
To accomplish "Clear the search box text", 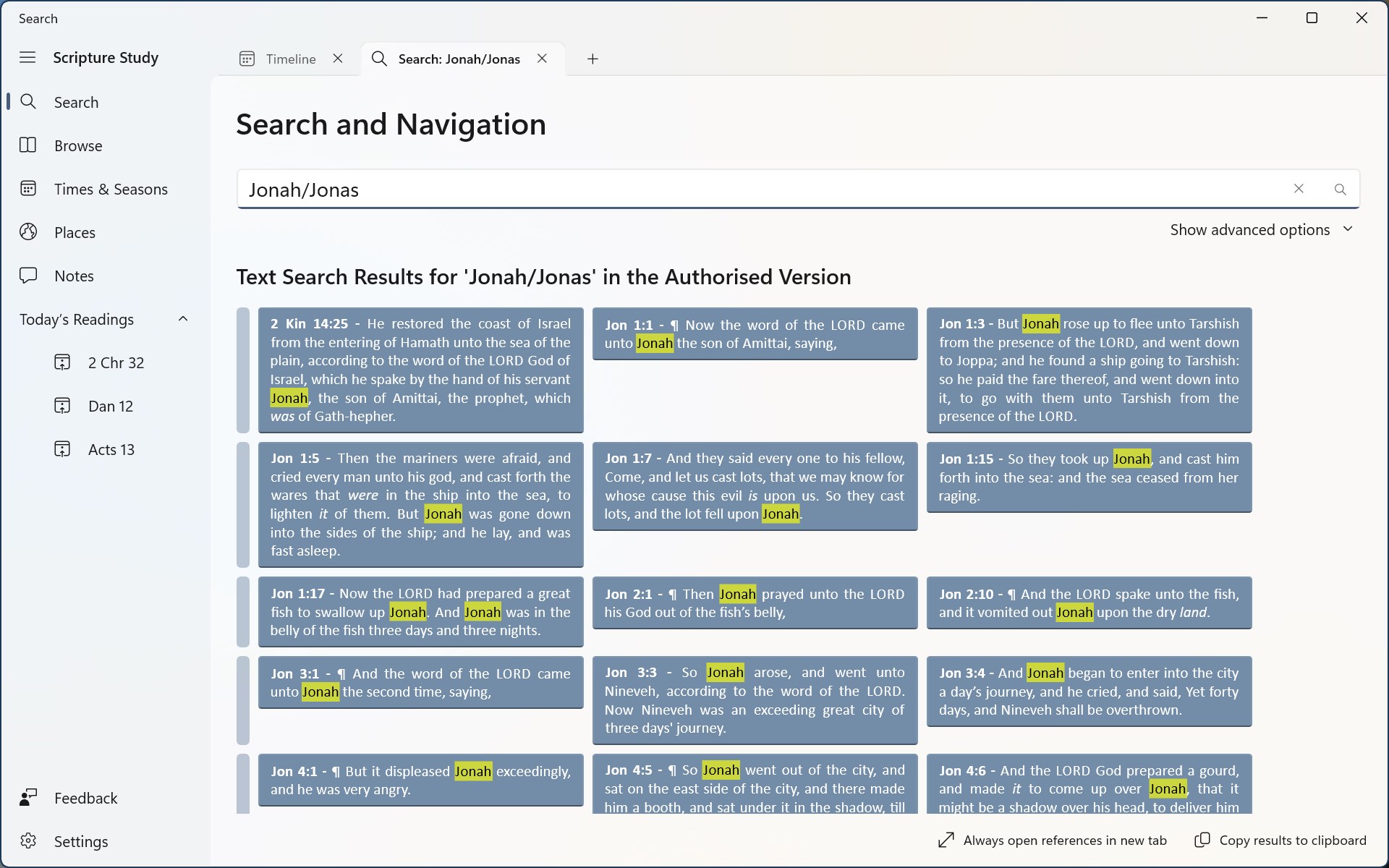I will coord(1299,189).
